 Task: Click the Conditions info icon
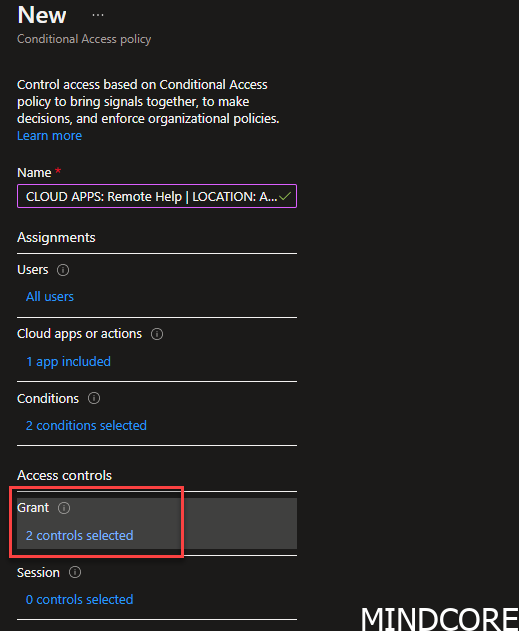94,398
